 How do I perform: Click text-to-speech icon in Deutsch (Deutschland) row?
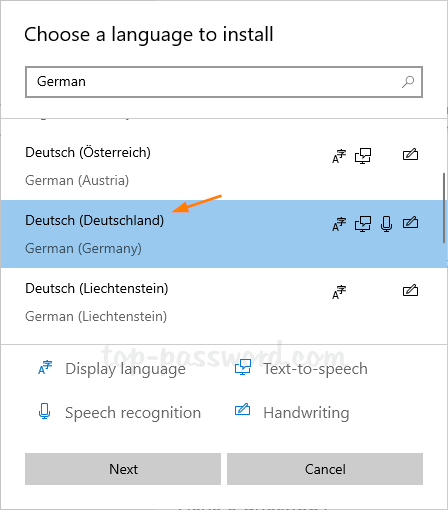pos(363,224)
